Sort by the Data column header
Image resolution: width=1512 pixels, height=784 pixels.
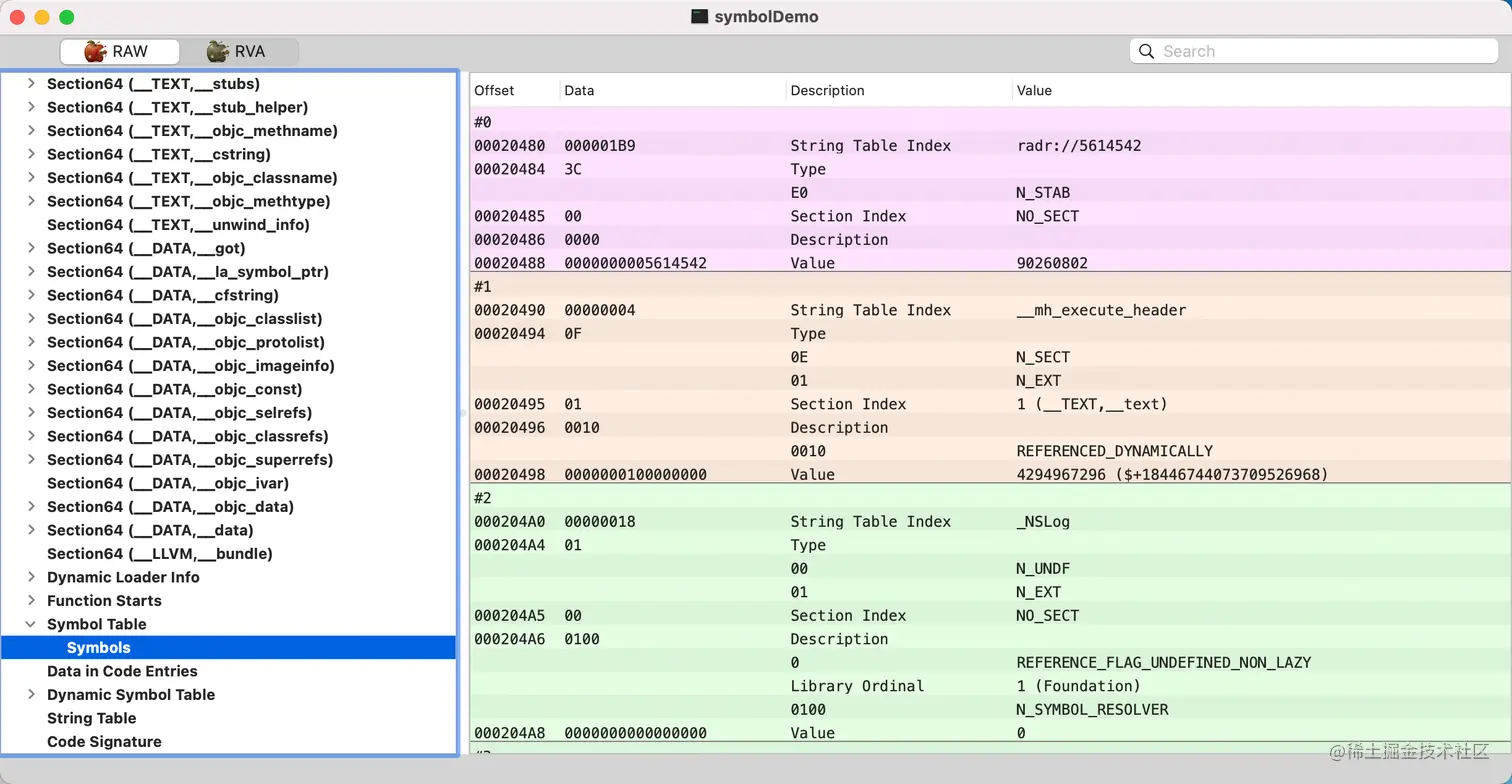click(673, 90)
